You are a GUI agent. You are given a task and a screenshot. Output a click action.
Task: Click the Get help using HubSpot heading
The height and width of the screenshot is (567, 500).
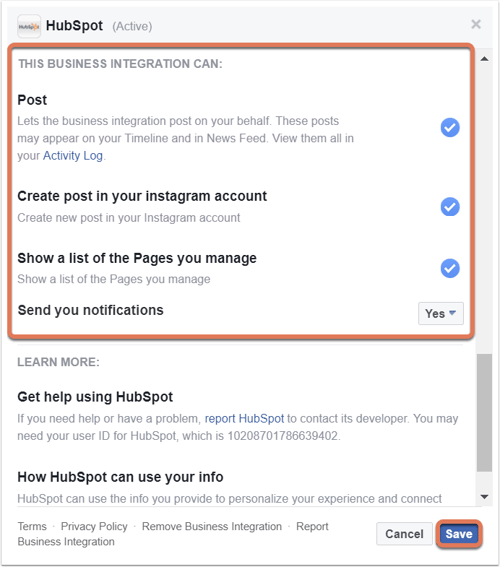(95, 397)
